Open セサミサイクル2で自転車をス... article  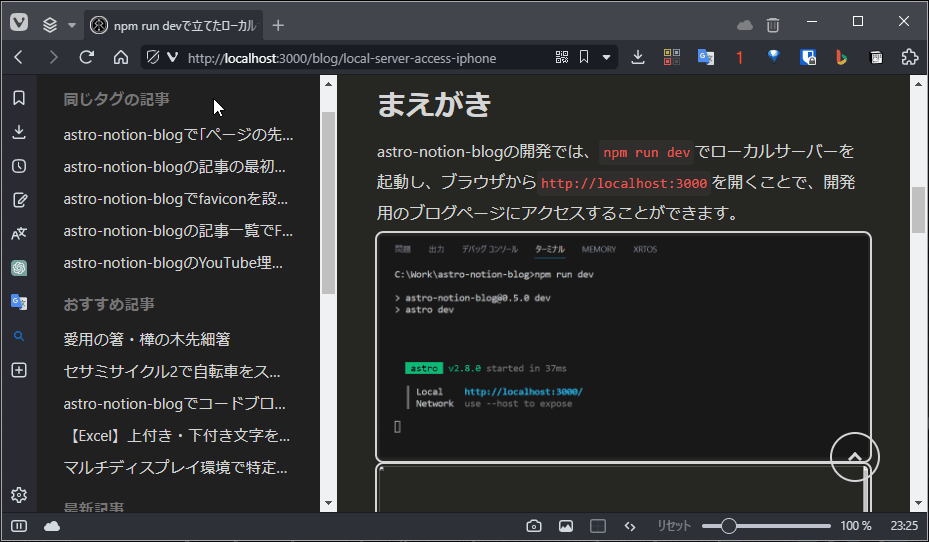click(x=172, y=371)
